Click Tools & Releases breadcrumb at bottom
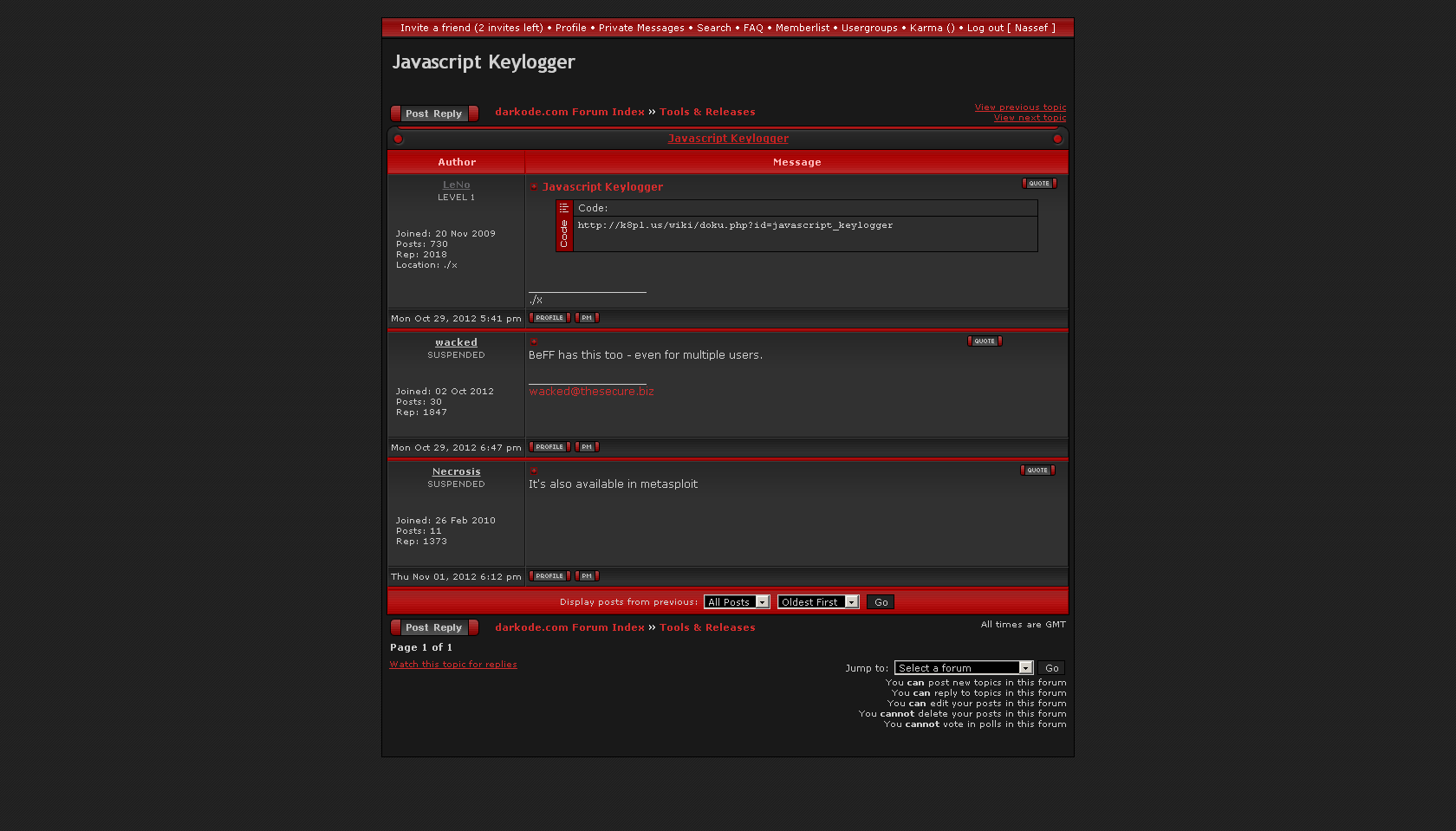Screen dimensions: 1456x831 tap(707, 627)
